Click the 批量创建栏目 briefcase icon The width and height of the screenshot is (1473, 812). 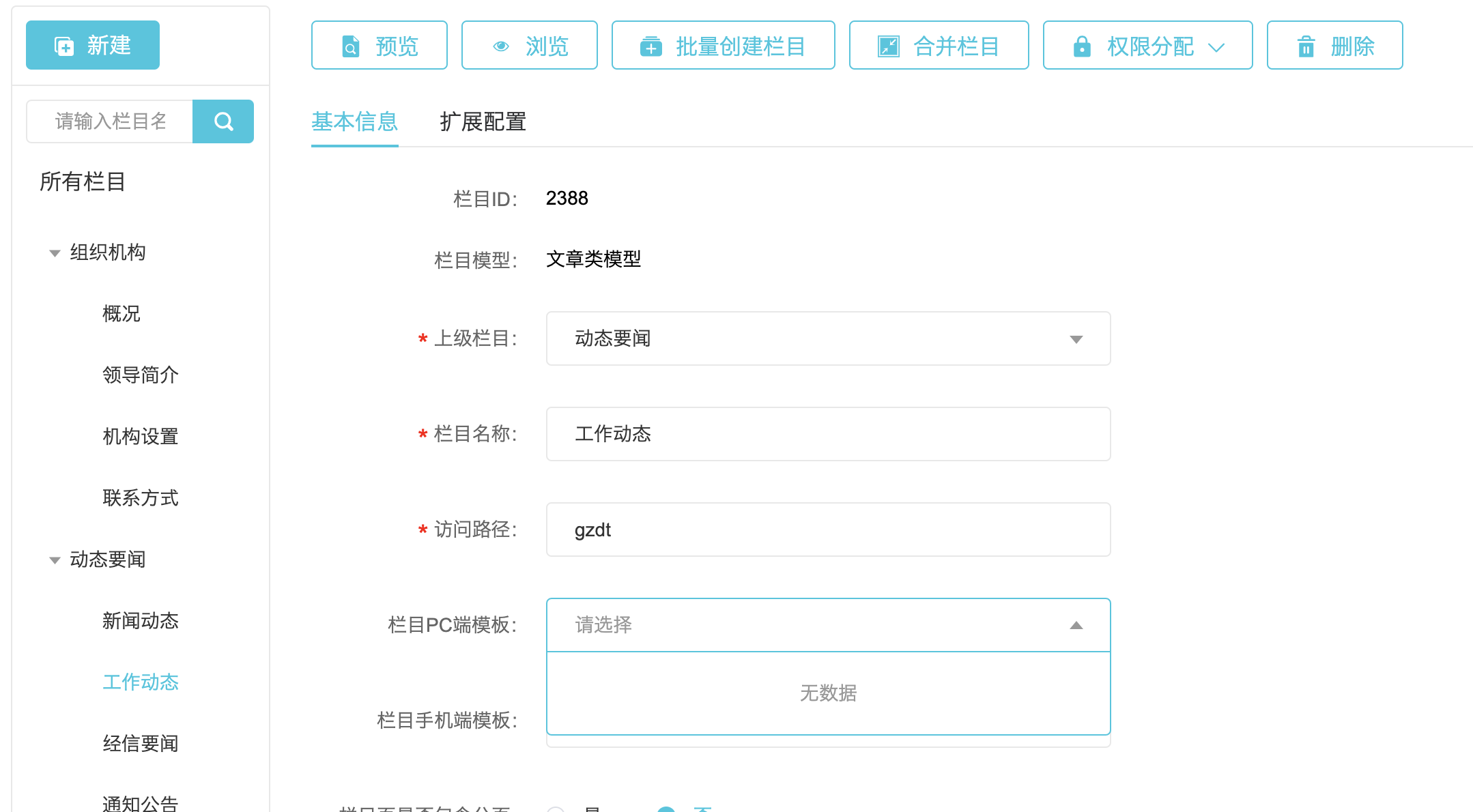[x=650, y=46]
